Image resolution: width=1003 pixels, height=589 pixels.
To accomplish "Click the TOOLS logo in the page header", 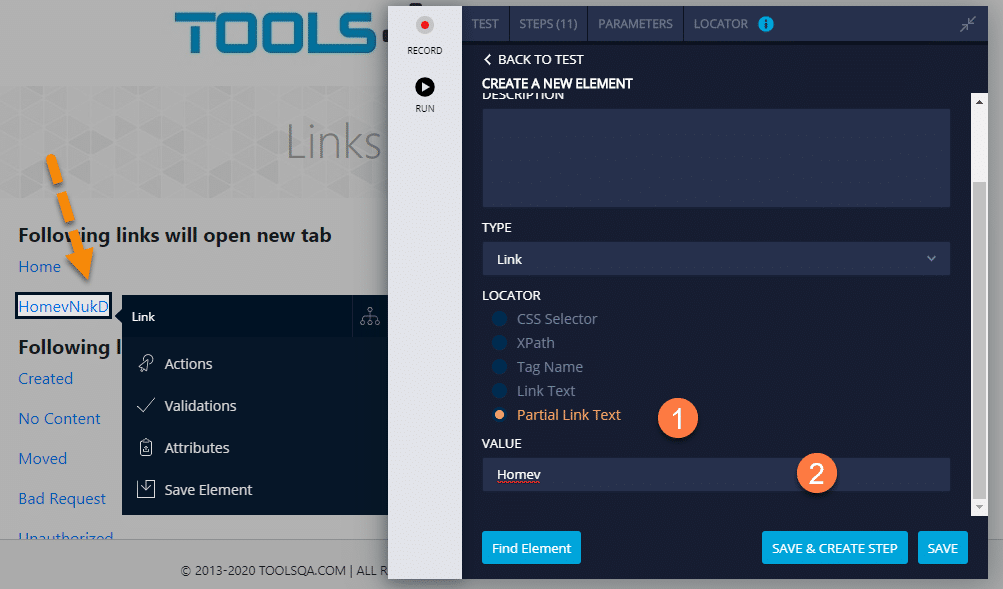I will pos(276,32).
